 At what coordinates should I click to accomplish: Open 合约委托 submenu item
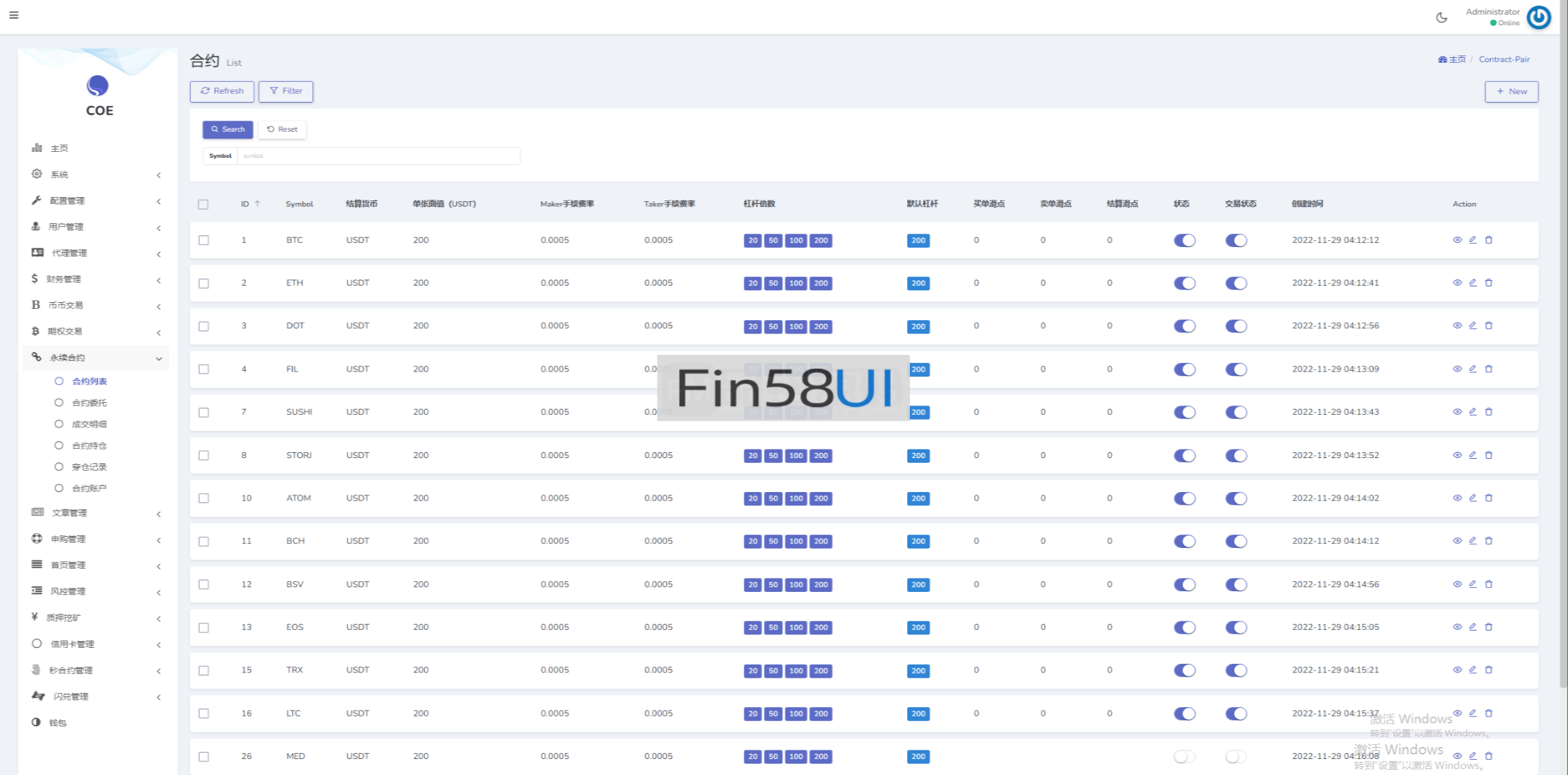pos(89,403)
